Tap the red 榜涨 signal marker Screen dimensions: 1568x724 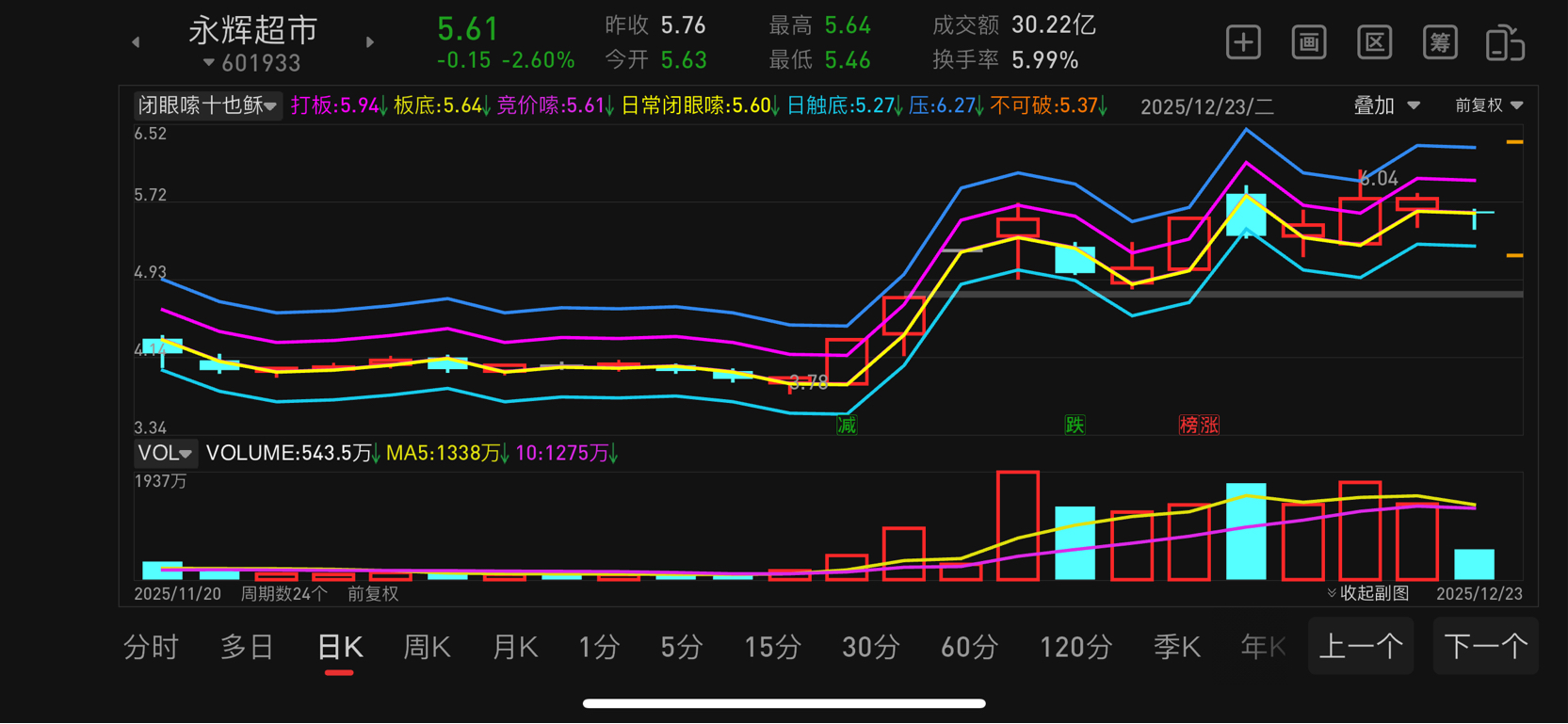1199,426
